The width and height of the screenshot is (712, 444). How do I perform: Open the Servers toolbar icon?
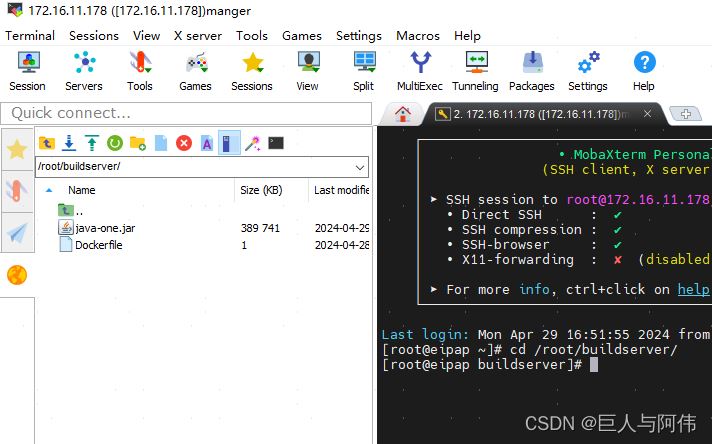click(84, 71)
